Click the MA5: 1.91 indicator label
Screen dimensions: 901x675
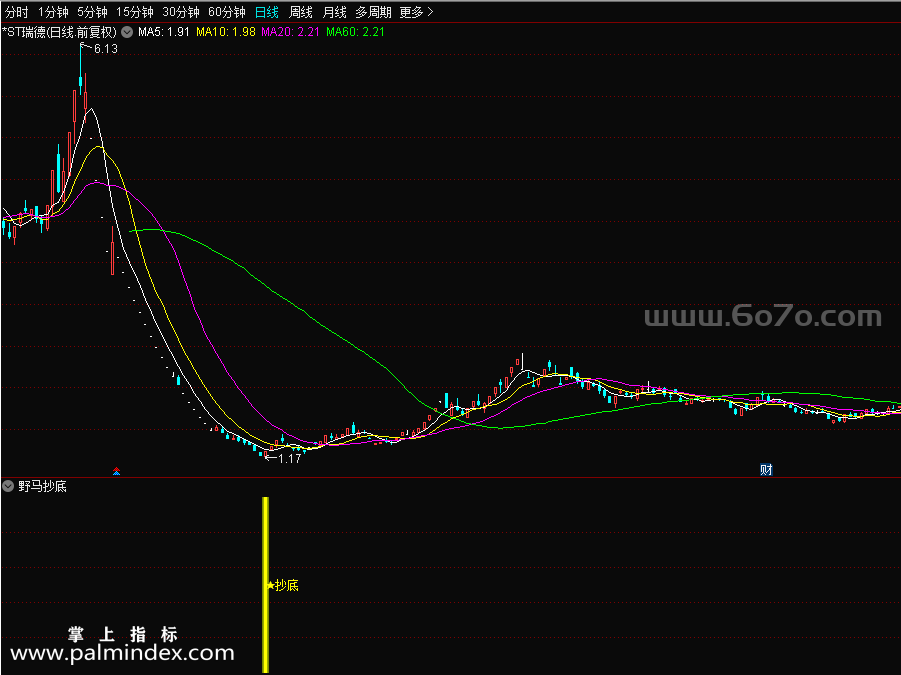click(163, 32)
